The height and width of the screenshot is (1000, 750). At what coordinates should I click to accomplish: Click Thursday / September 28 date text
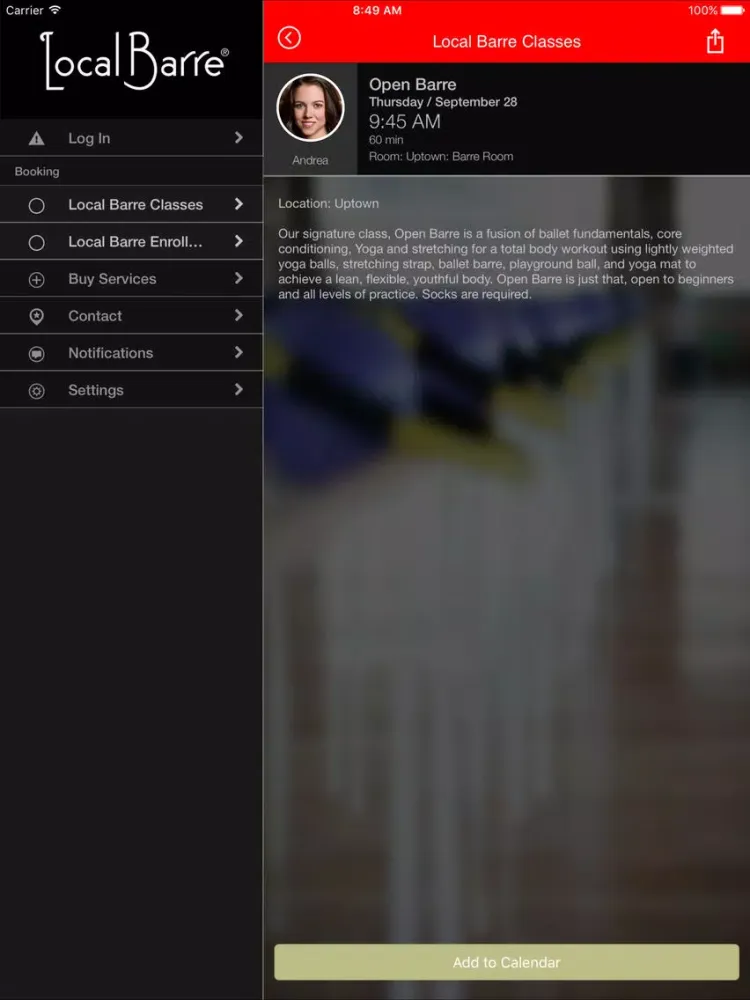point(443,102)
